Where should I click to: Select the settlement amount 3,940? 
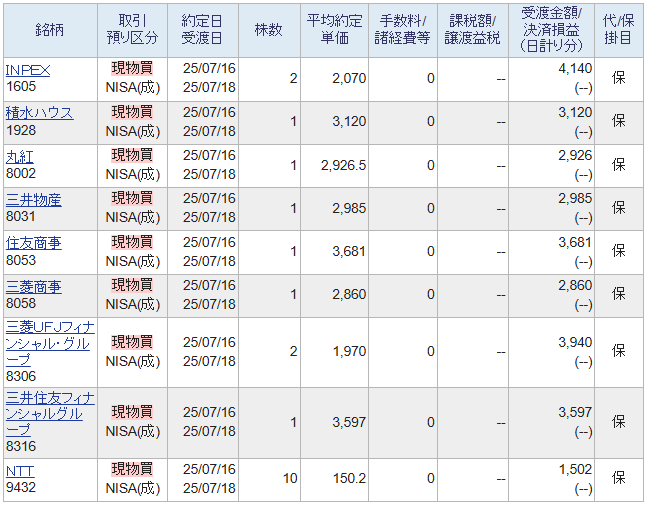click(575, 343)
